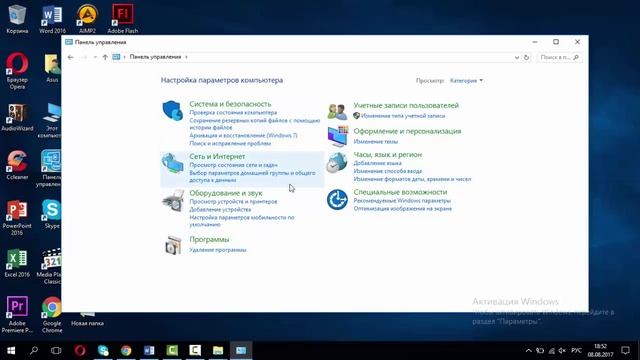Open the taskbar clock and date
The image size is (640, 360).
pyautogui.click(x=600, y=350)
